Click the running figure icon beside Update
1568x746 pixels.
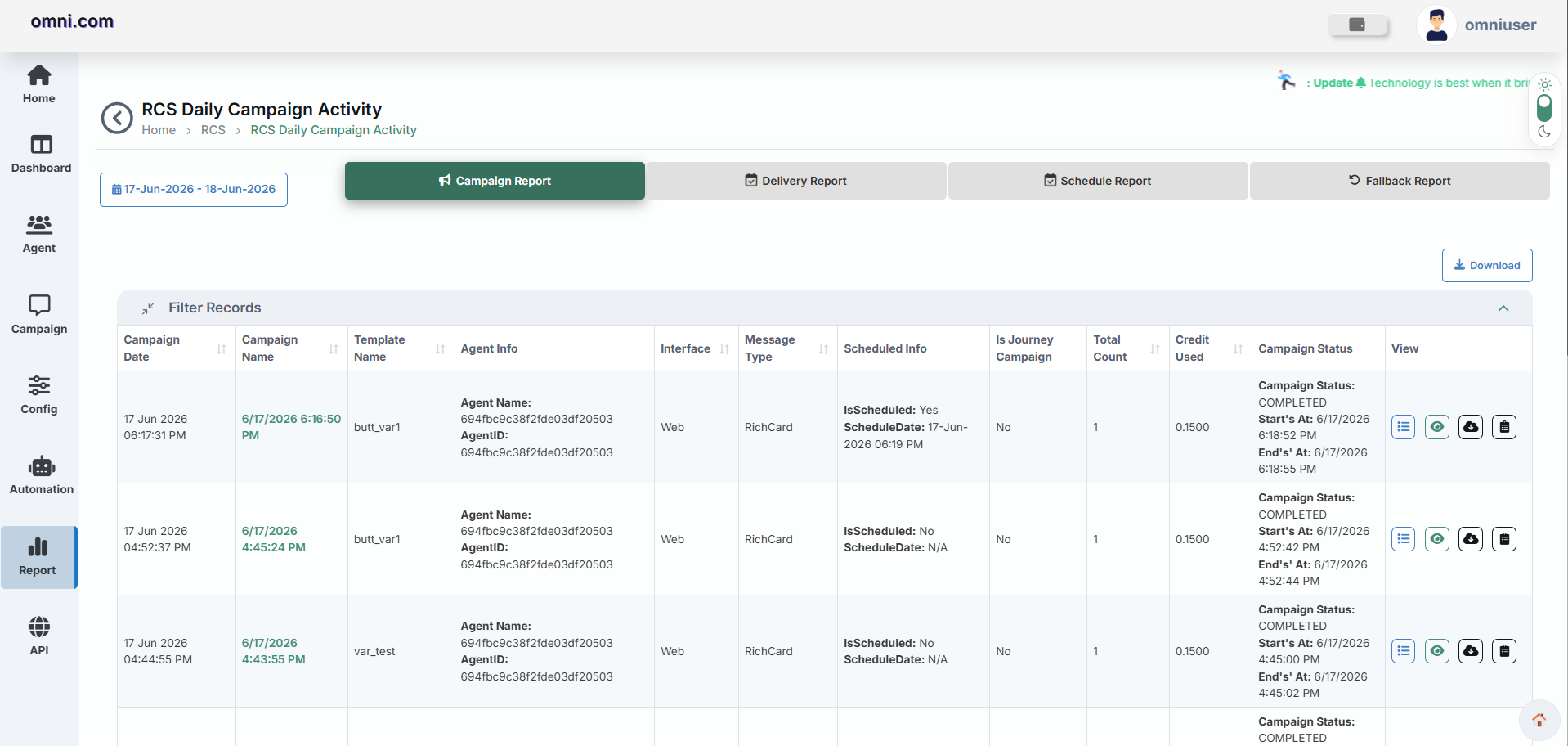(1287, 81)
